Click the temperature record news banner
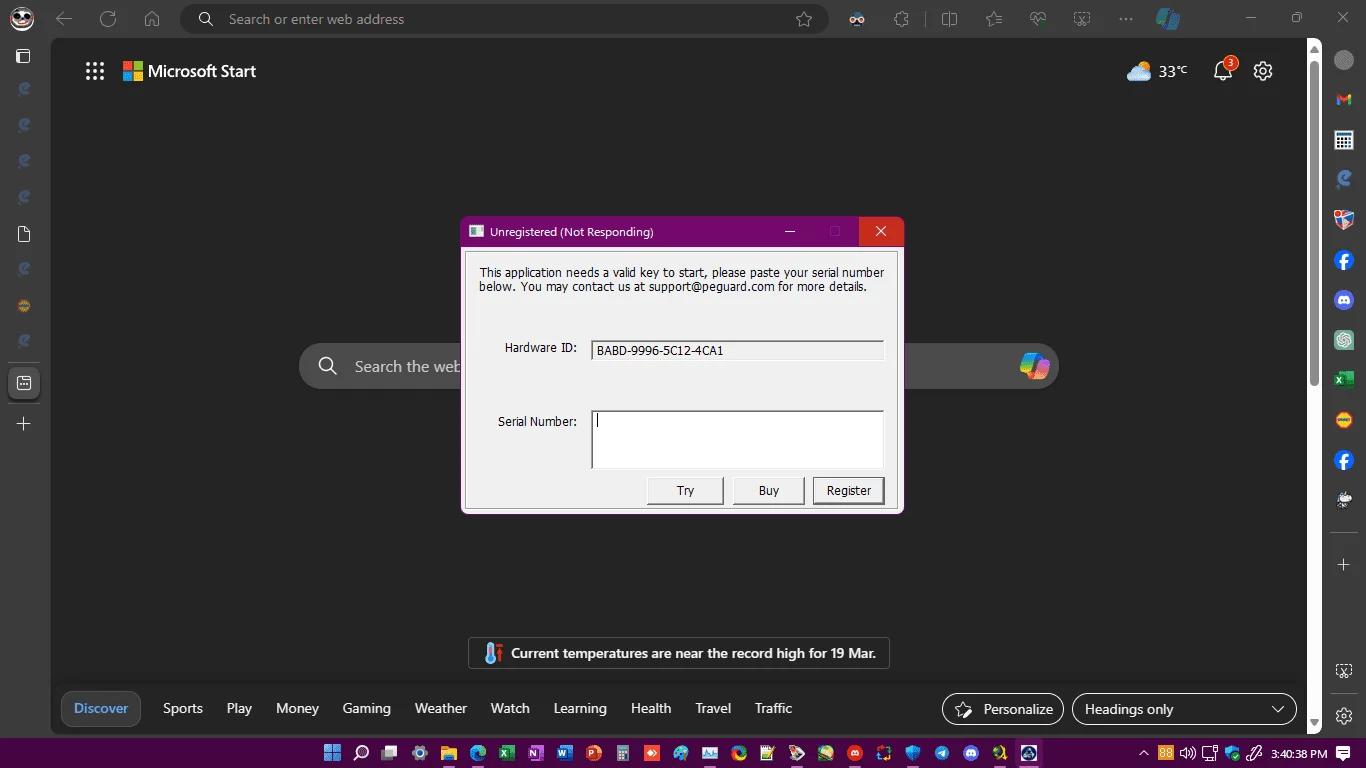 (x=679, y=653)
